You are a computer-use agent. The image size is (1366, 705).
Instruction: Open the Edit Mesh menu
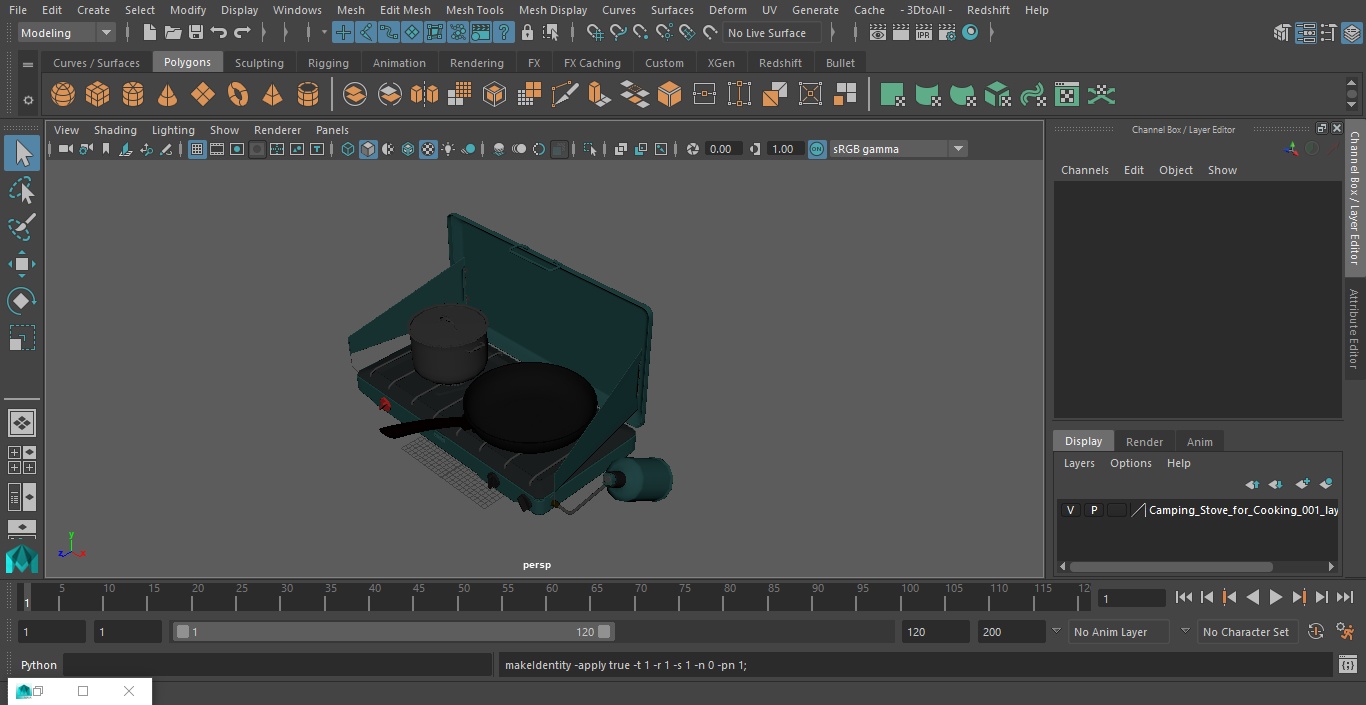click(x=405, y=10)
